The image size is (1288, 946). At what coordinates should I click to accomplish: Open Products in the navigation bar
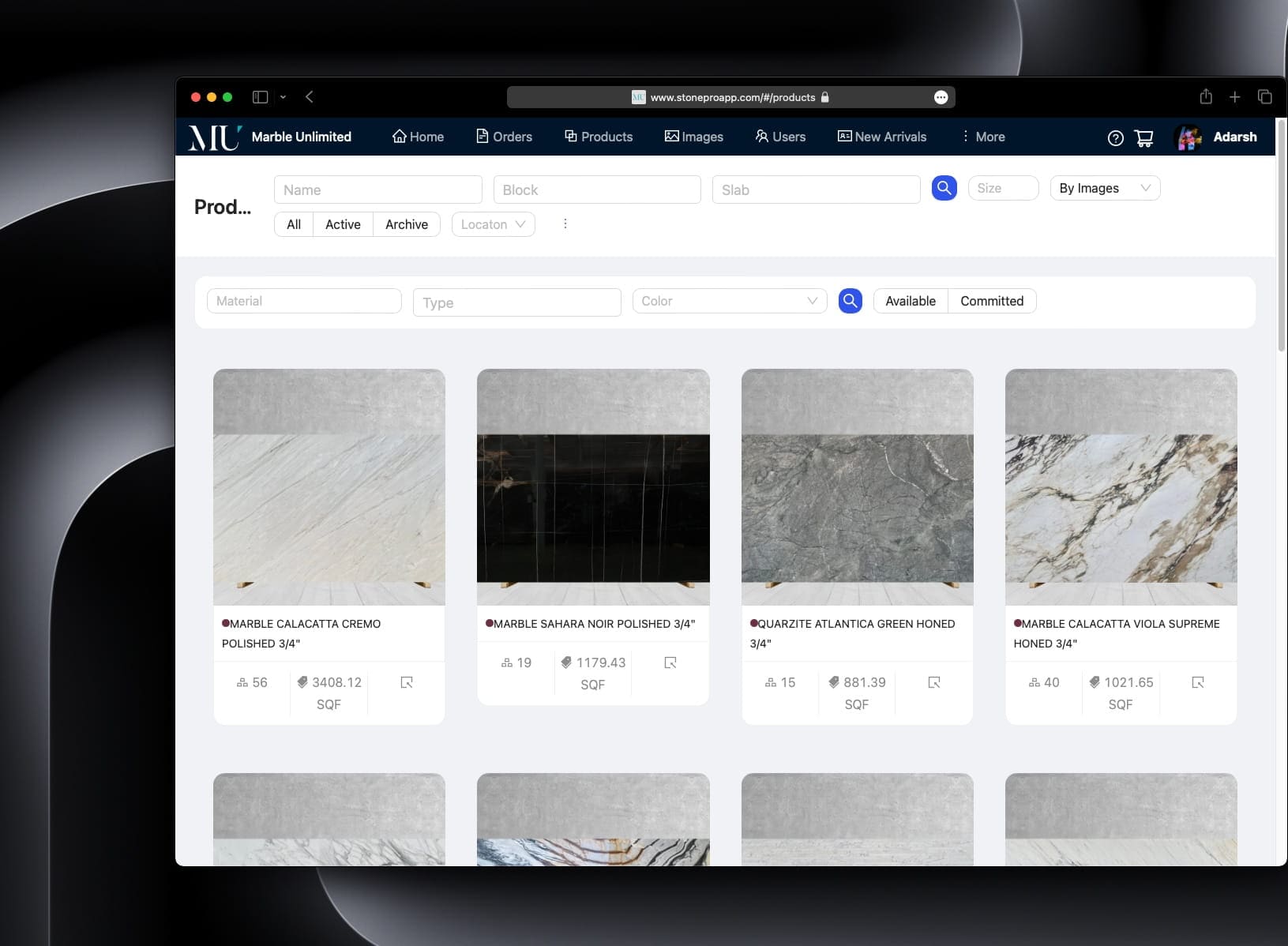(x=599, y=137)
